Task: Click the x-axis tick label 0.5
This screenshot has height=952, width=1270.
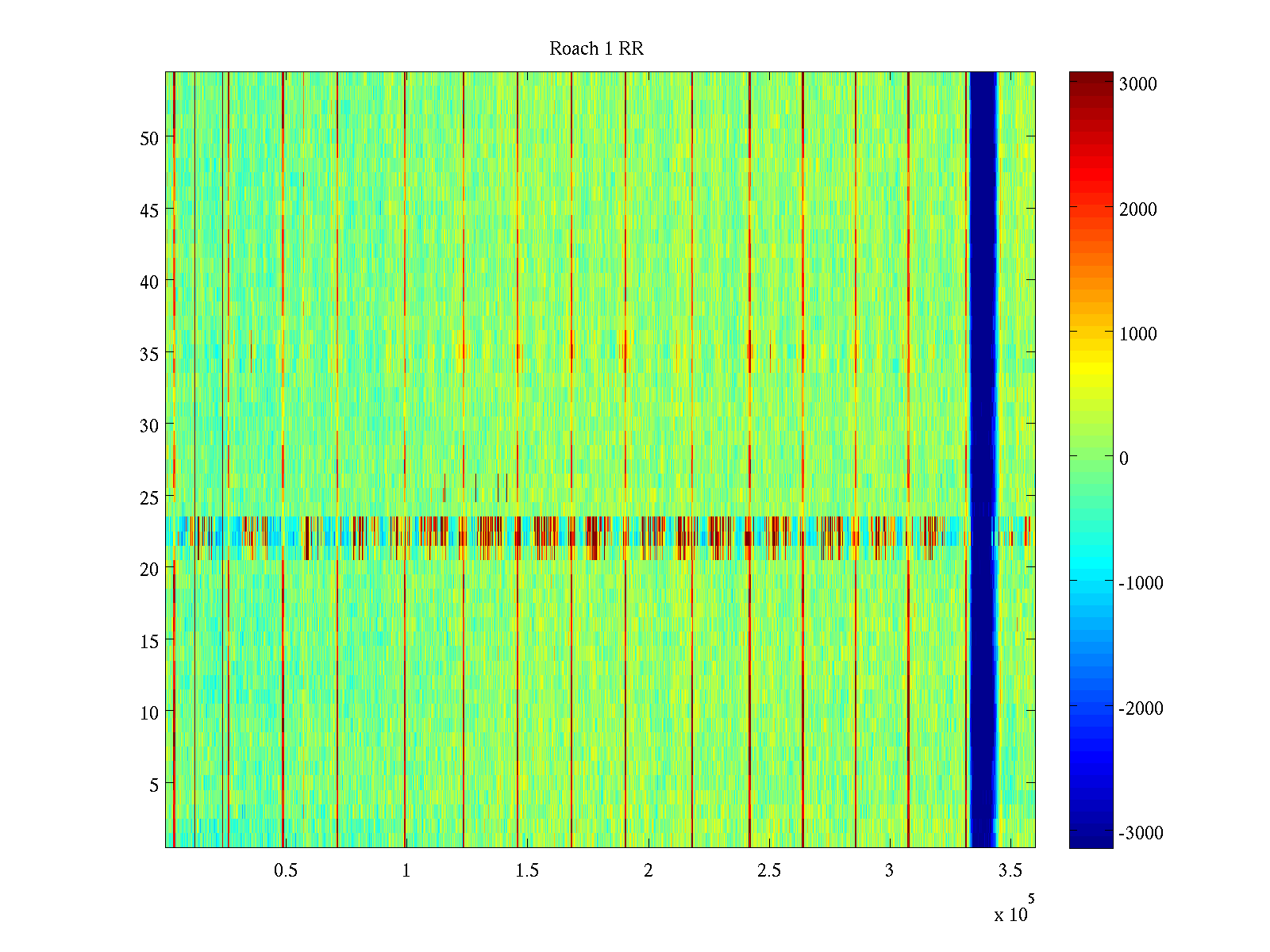Action: coord(286,871)
